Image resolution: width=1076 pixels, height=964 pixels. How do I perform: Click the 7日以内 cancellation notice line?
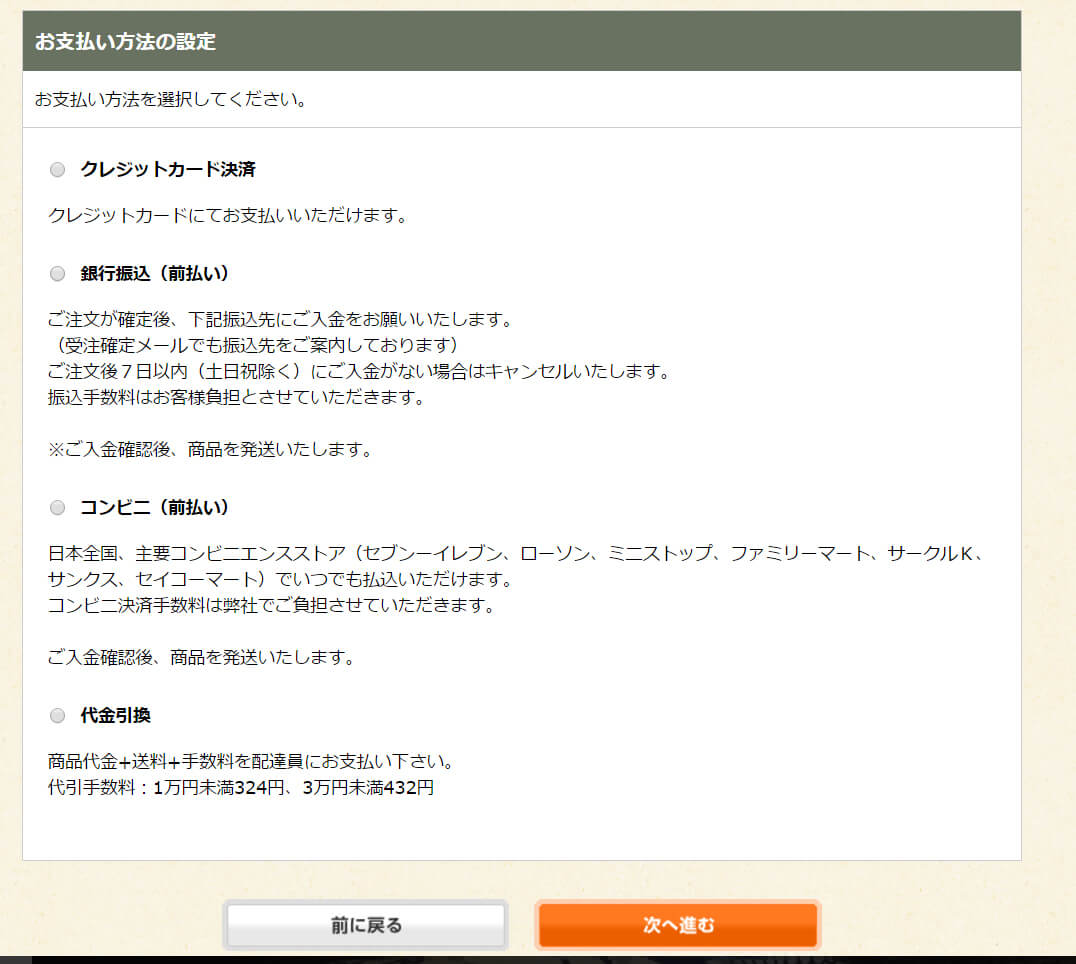(x=357, y=372)
